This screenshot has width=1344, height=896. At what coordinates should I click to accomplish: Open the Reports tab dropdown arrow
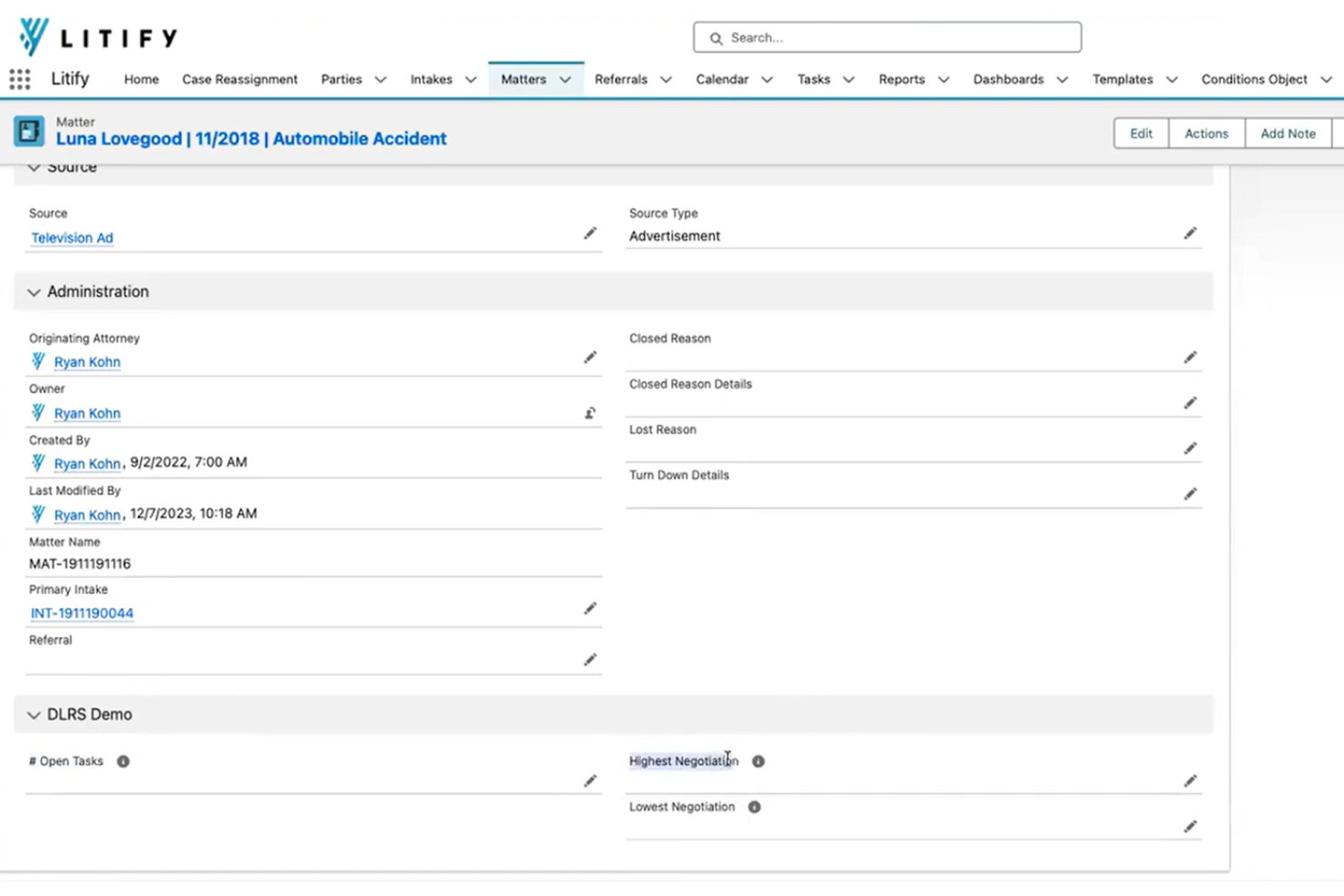(x=944, y=80)
